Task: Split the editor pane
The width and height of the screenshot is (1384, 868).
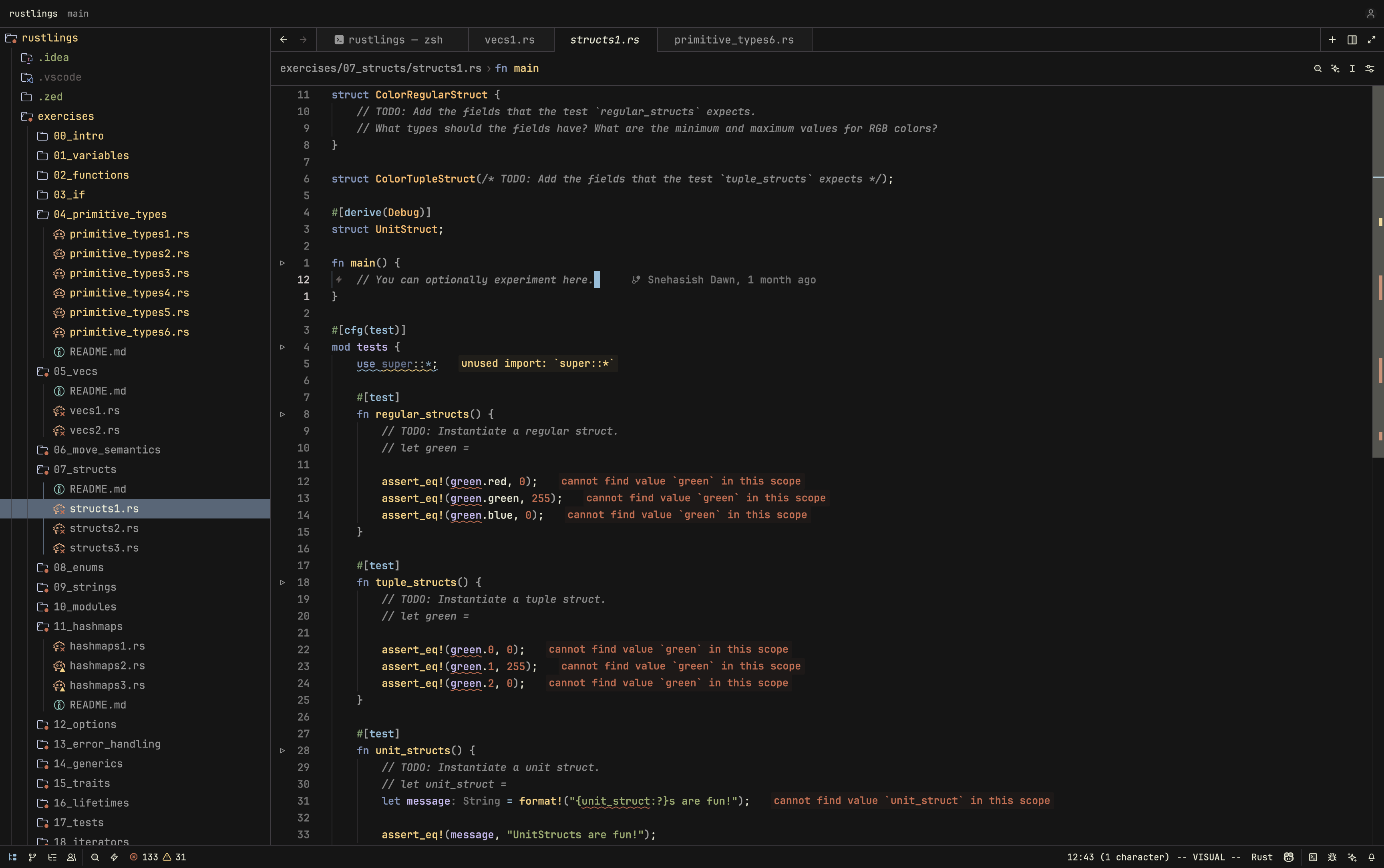Action: (1352, 40)
